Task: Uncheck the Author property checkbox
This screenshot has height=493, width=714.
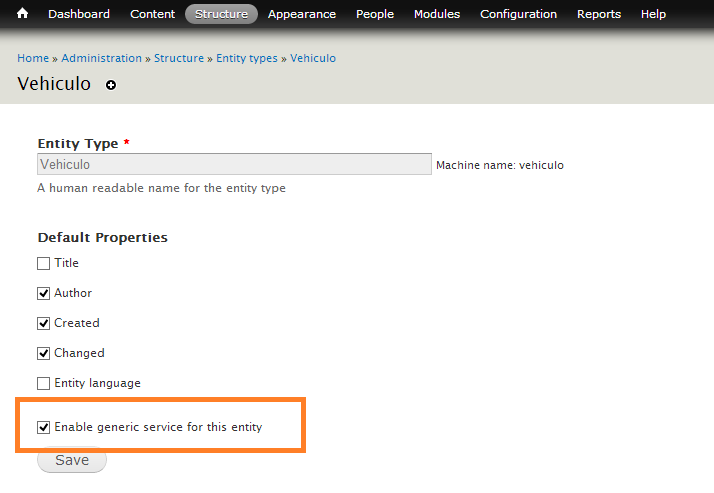Action: tap(43, 294)
